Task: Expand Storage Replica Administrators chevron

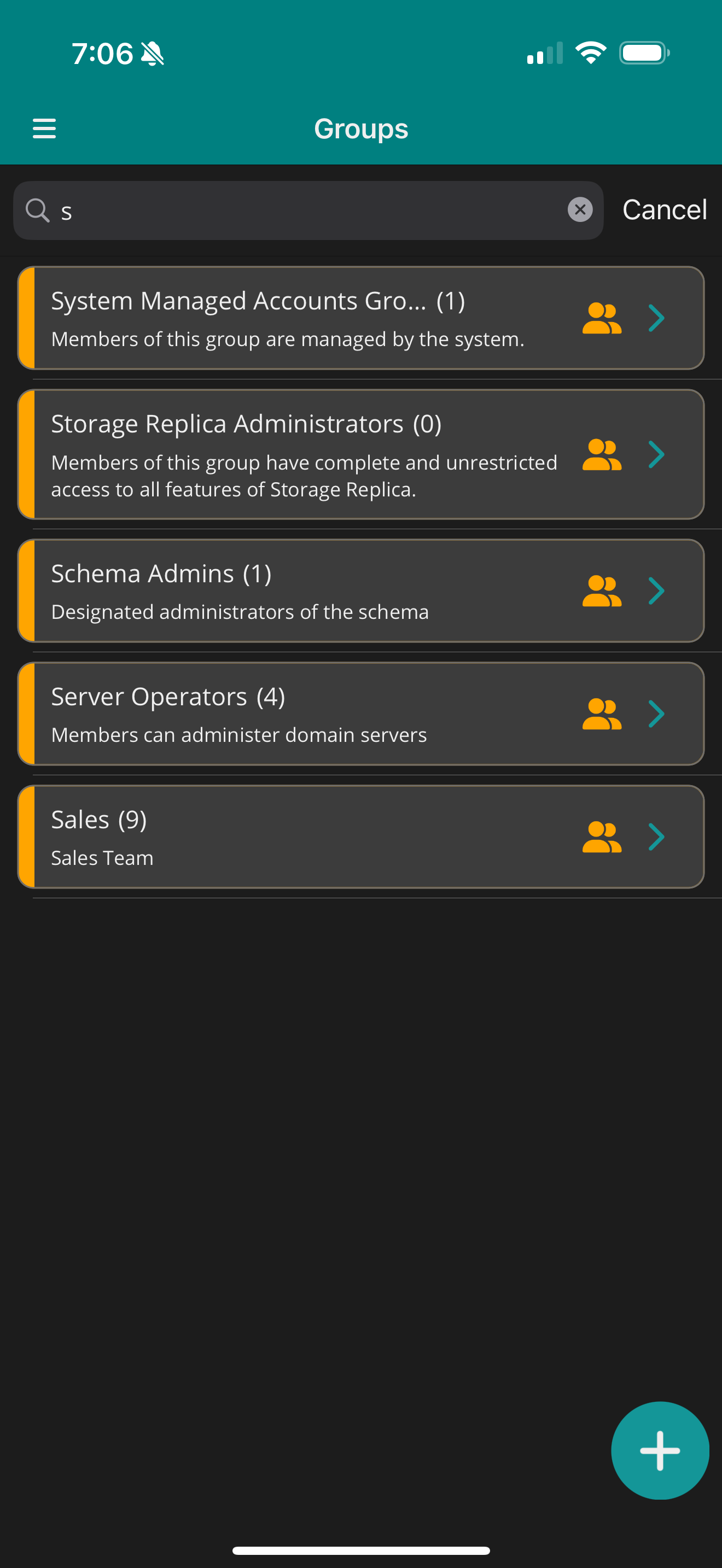Action: [x=656, y=455]
